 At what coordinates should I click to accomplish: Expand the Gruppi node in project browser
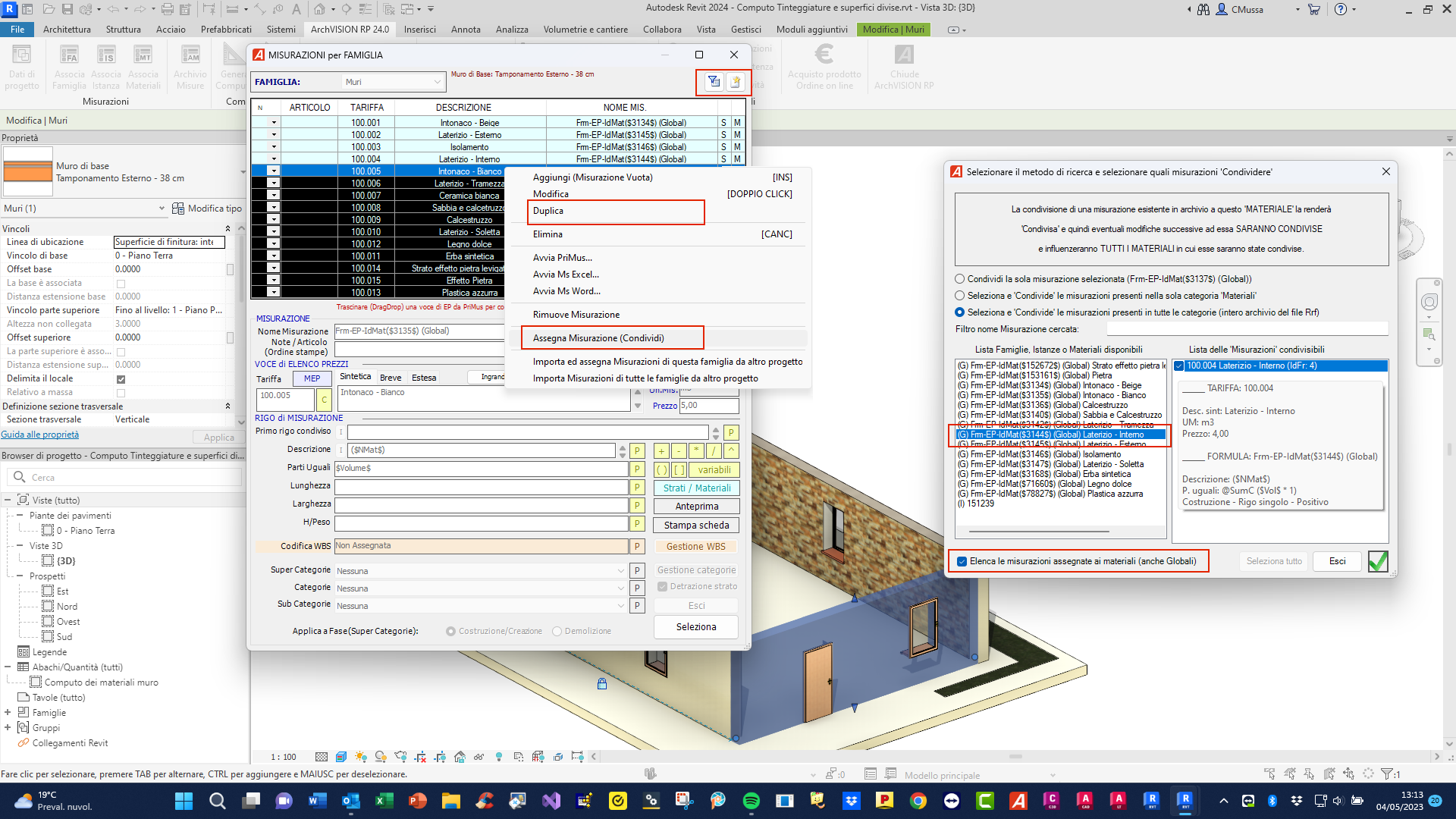pyautogui.click(x=8, y=728)
